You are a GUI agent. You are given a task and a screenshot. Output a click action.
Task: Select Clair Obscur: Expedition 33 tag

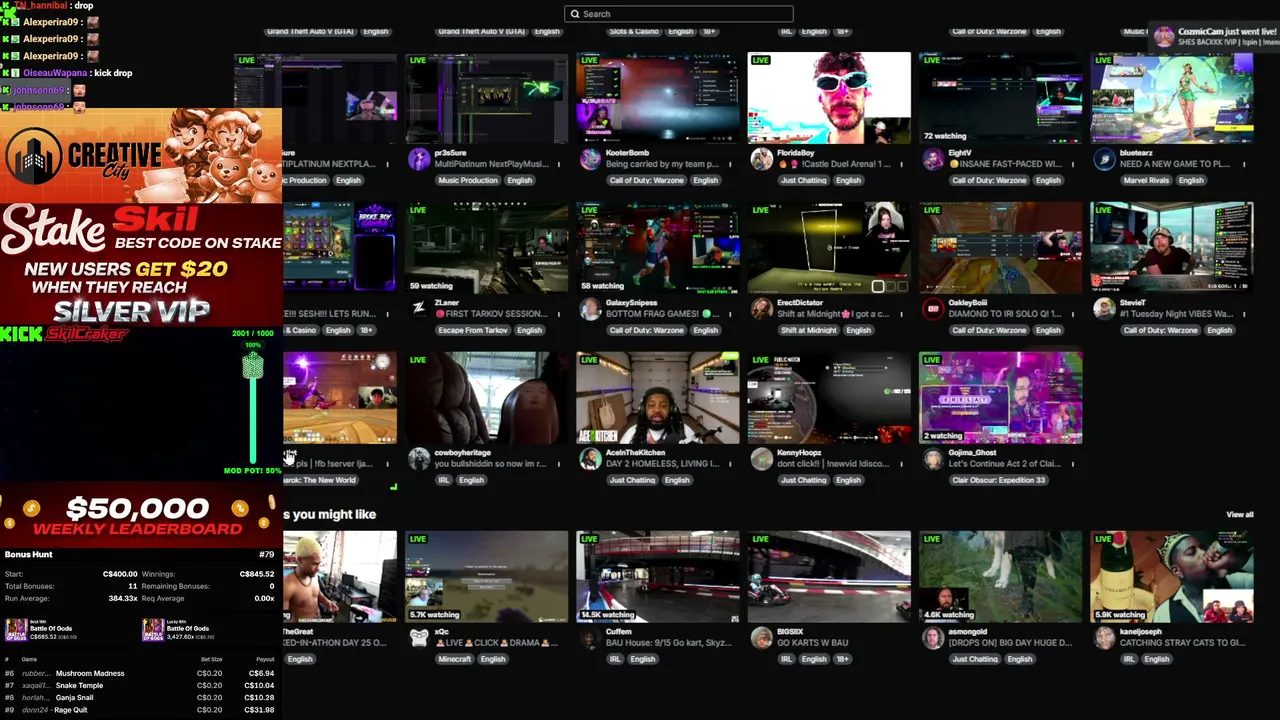pyautogui.click(x=997, y=480)
